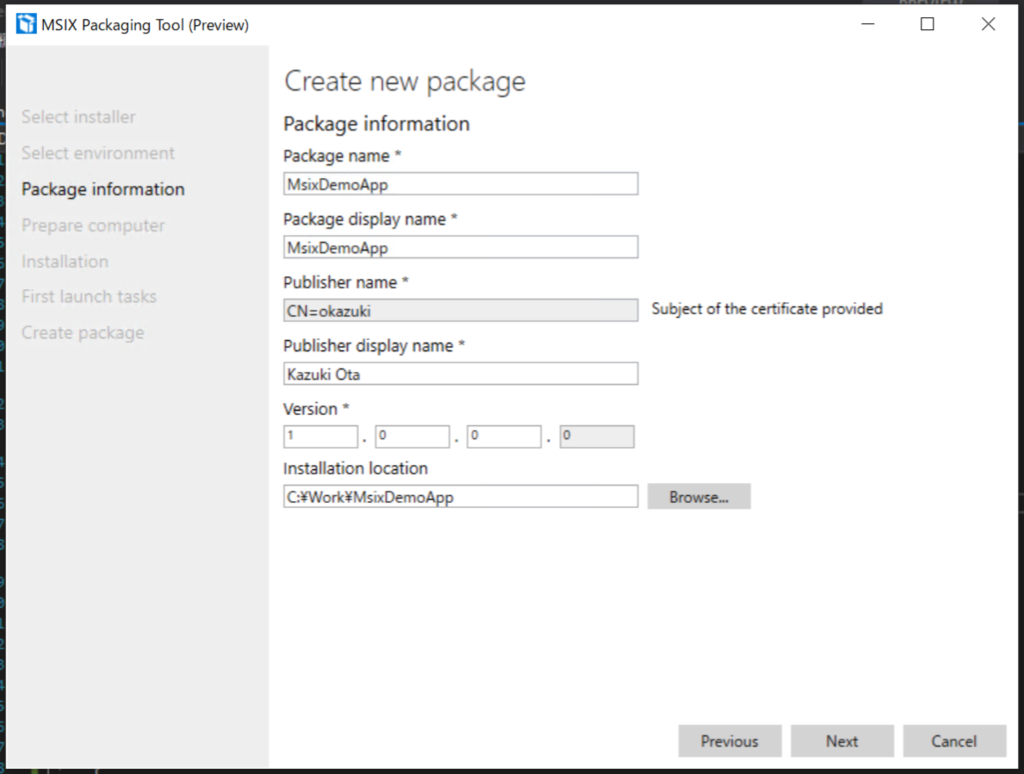The height and width of the screenshot is (774, 1024).
Task: Open Browse for installation location
Action: click(x=699, y=496)
